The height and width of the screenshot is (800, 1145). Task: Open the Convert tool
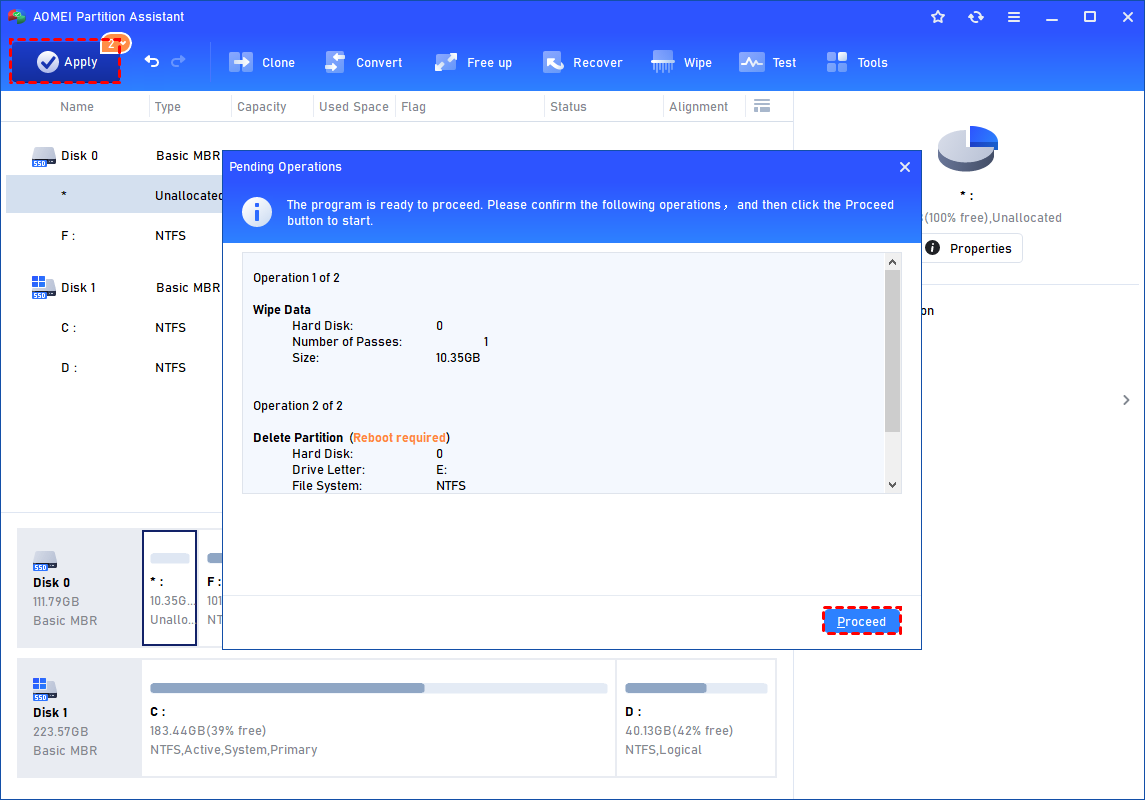point(364,62)
